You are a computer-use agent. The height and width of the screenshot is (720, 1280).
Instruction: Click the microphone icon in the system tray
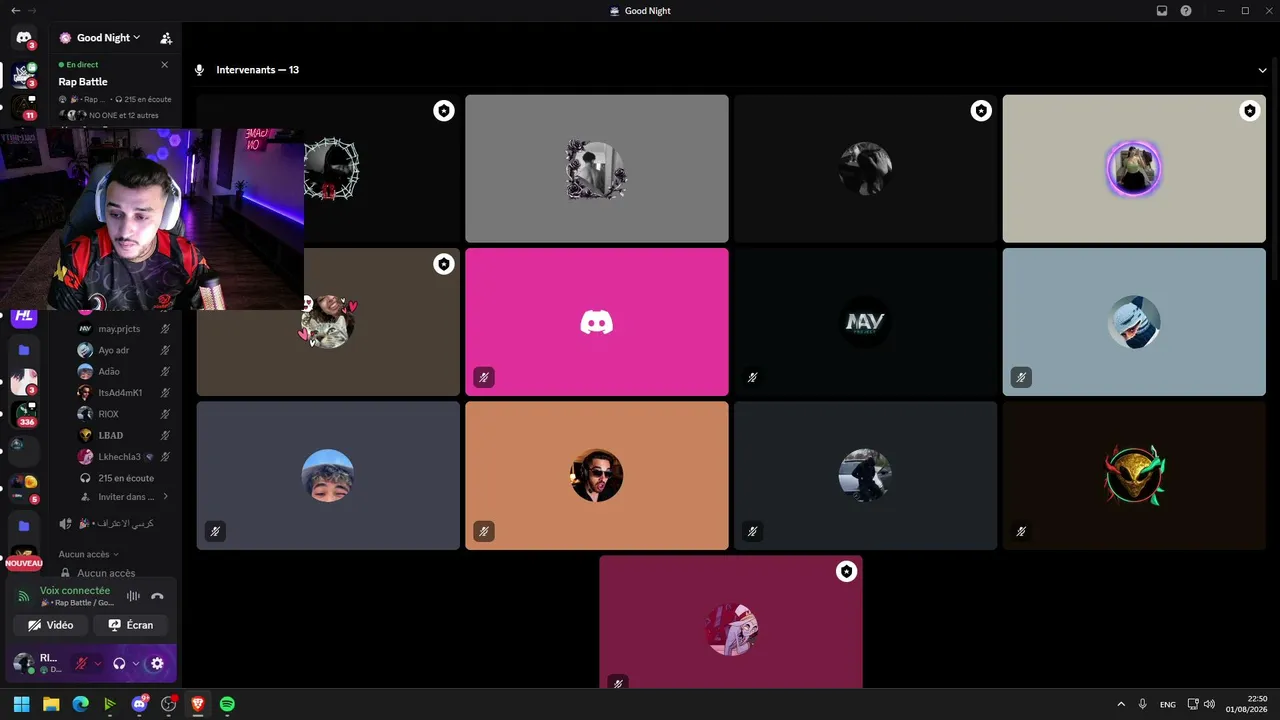1142,704
